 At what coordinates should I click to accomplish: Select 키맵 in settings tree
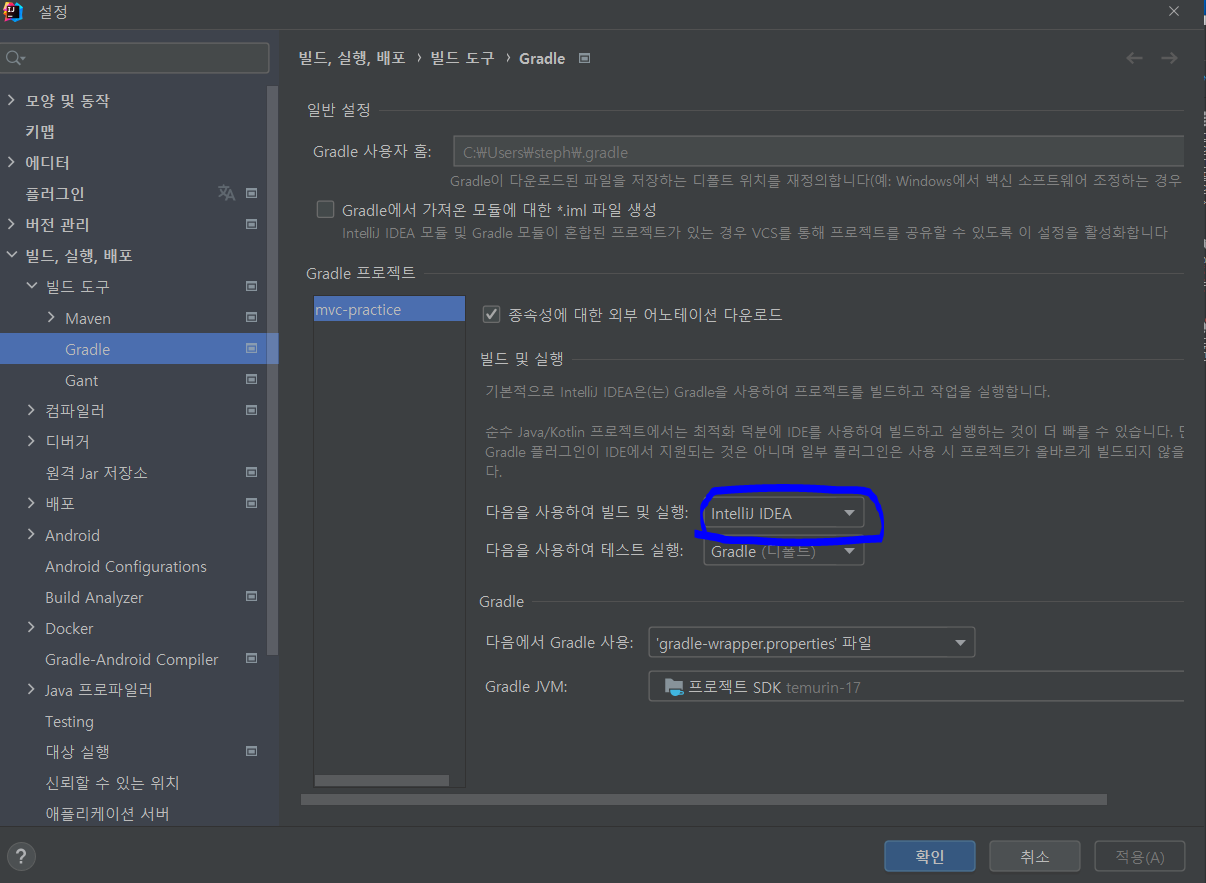point(40,131)
